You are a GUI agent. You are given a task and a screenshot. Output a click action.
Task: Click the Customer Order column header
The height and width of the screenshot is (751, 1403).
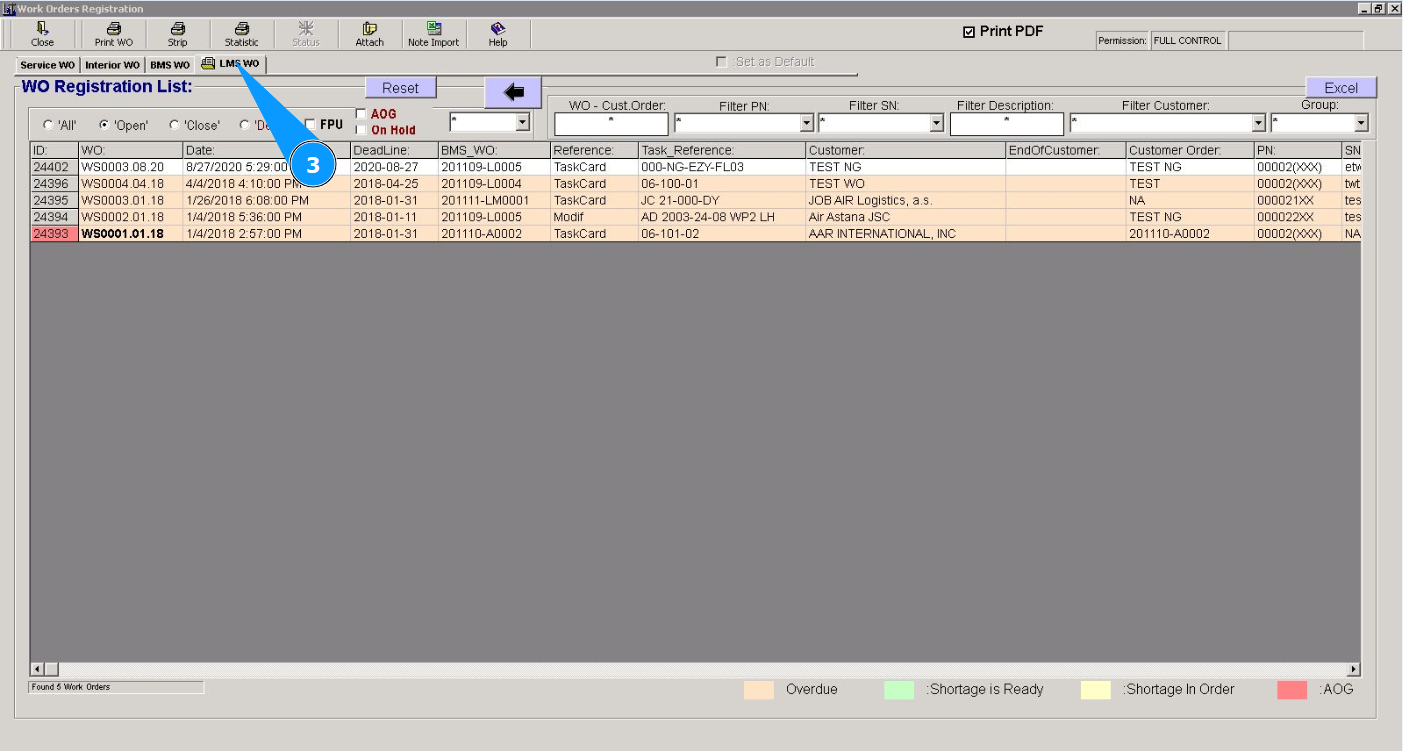[1190, 150]
